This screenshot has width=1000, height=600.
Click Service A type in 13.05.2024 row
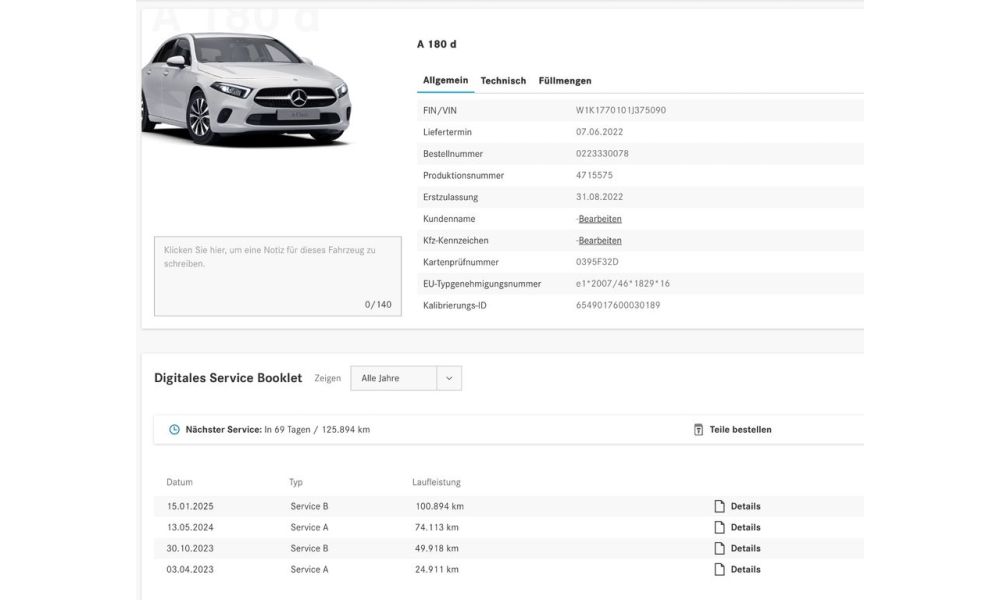(309, 527)
